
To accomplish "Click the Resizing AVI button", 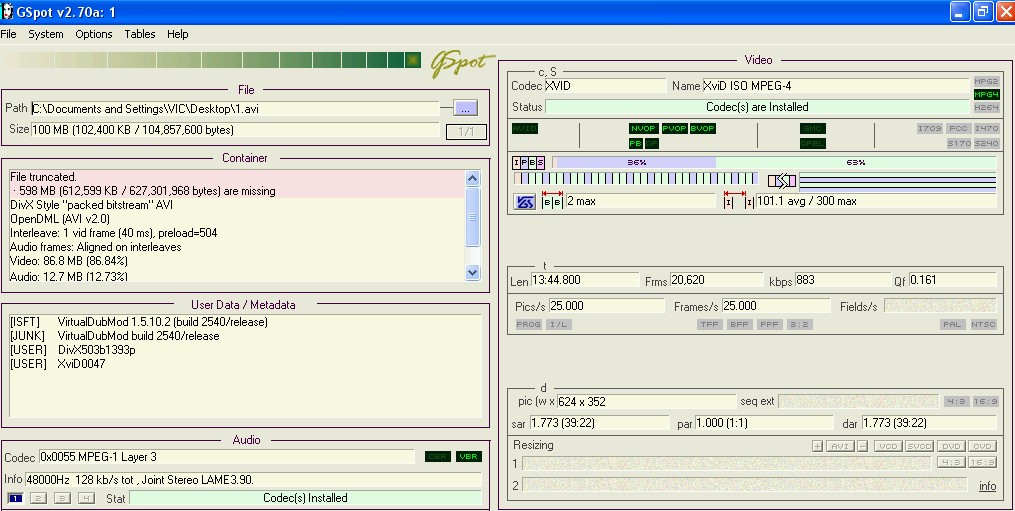I will [840, 446].
